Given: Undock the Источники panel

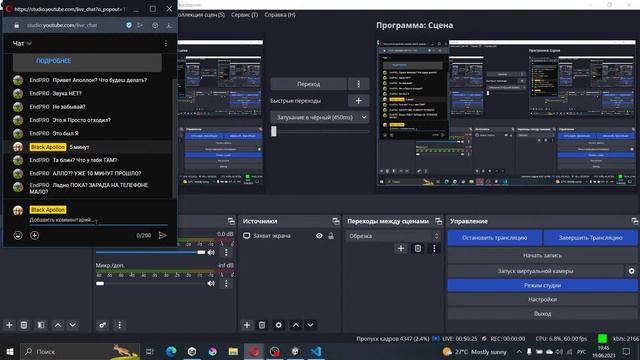Looking at the screenshot, I should [336, 221].
